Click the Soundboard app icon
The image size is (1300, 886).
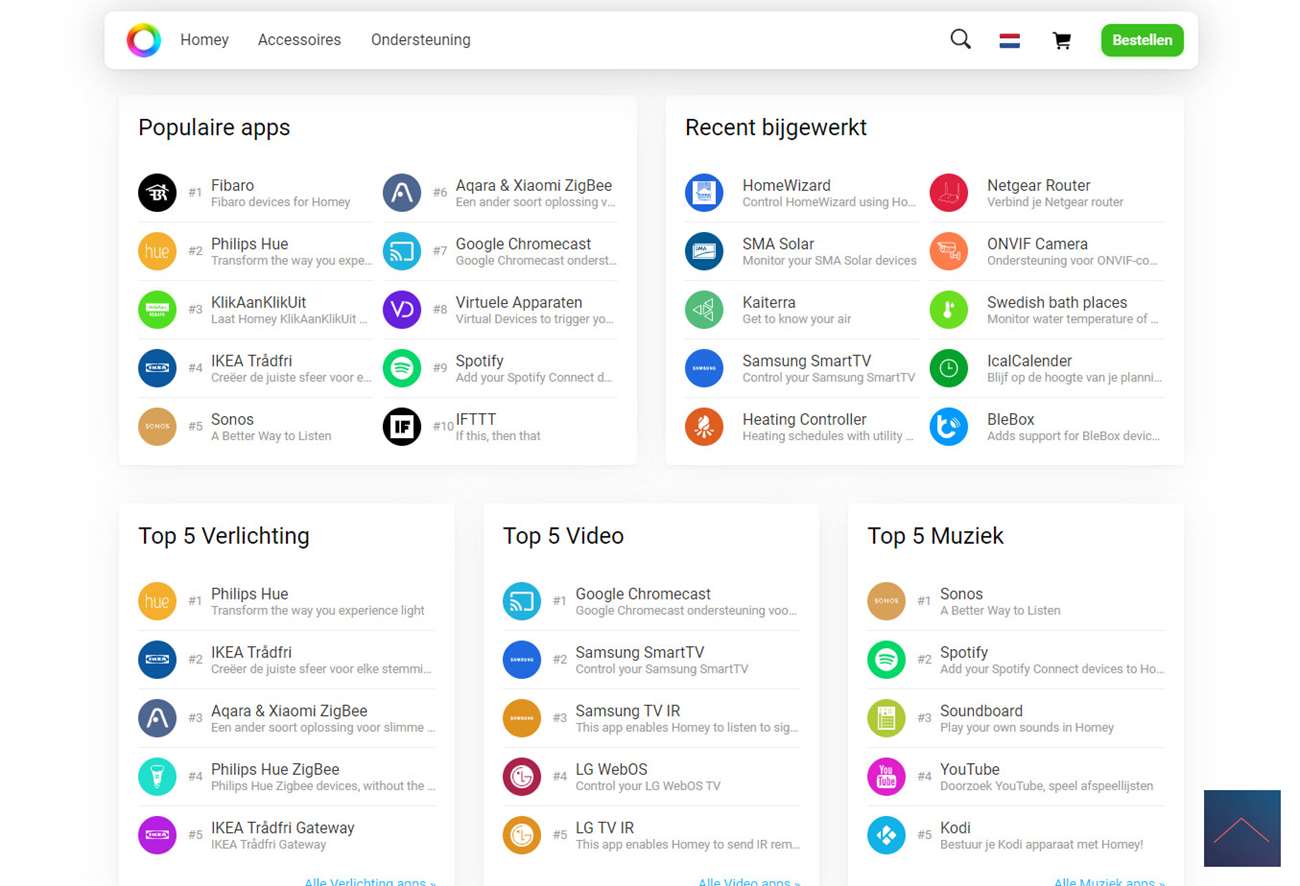886,718
